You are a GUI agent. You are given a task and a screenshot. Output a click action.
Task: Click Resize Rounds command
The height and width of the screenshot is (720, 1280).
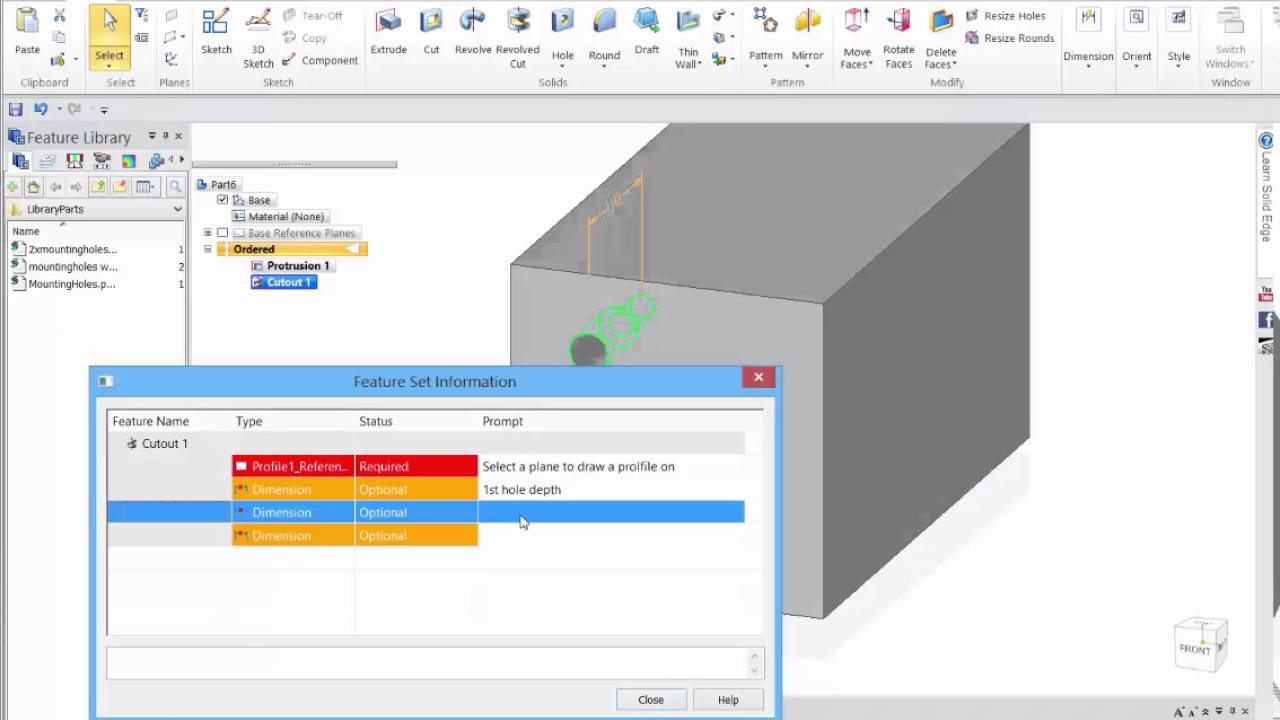click(x=1009, y=38)
